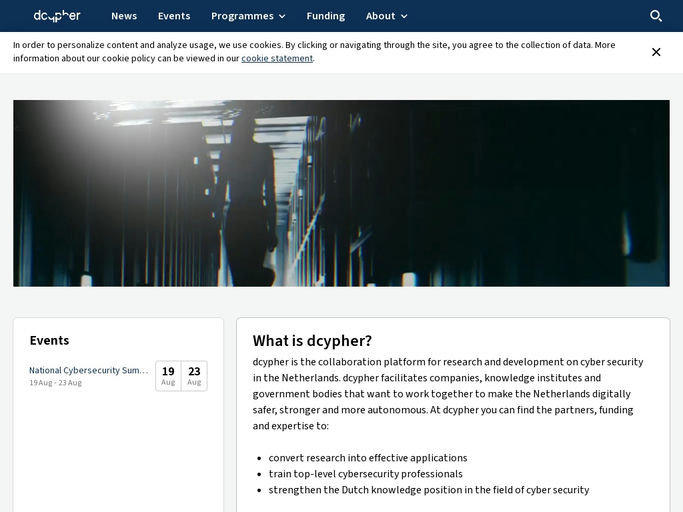This screenshot has width=683, height=512.
Task: Dismiss the cookie notice with X
Action: 656,52
